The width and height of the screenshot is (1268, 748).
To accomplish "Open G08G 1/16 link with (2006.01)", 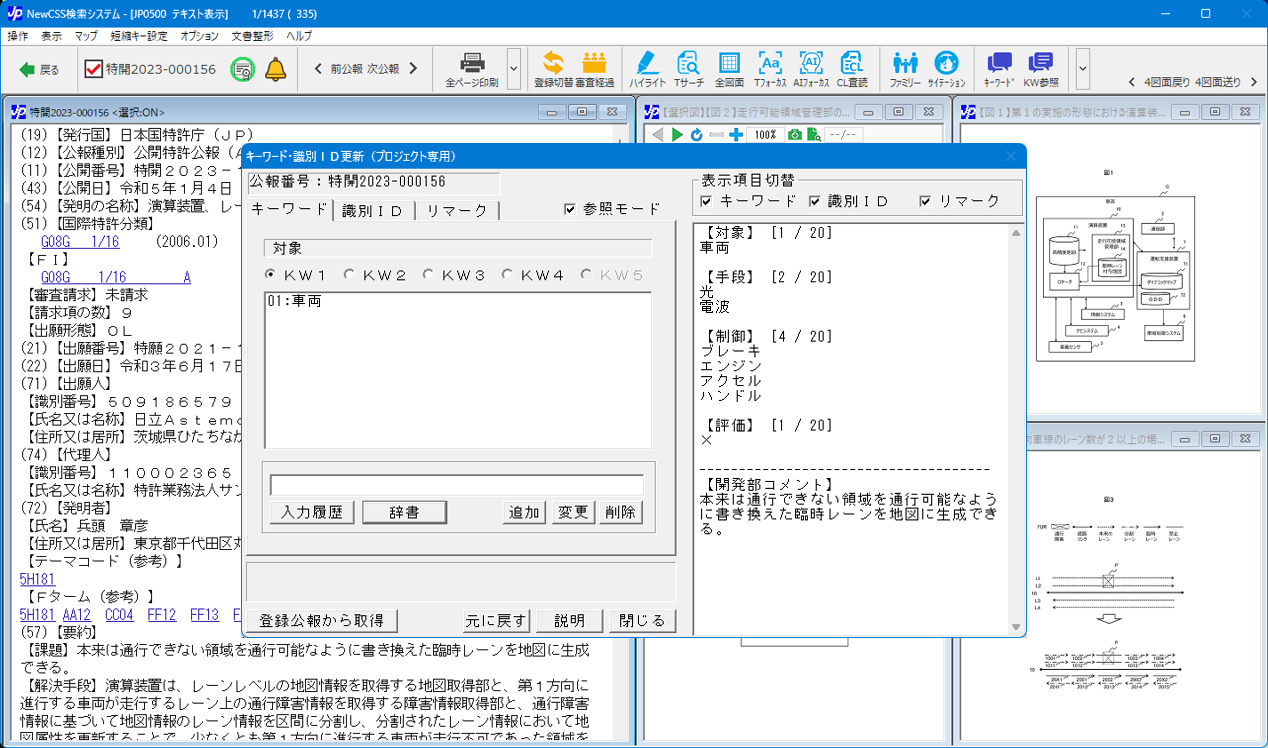I will click(x=80, y=242).
